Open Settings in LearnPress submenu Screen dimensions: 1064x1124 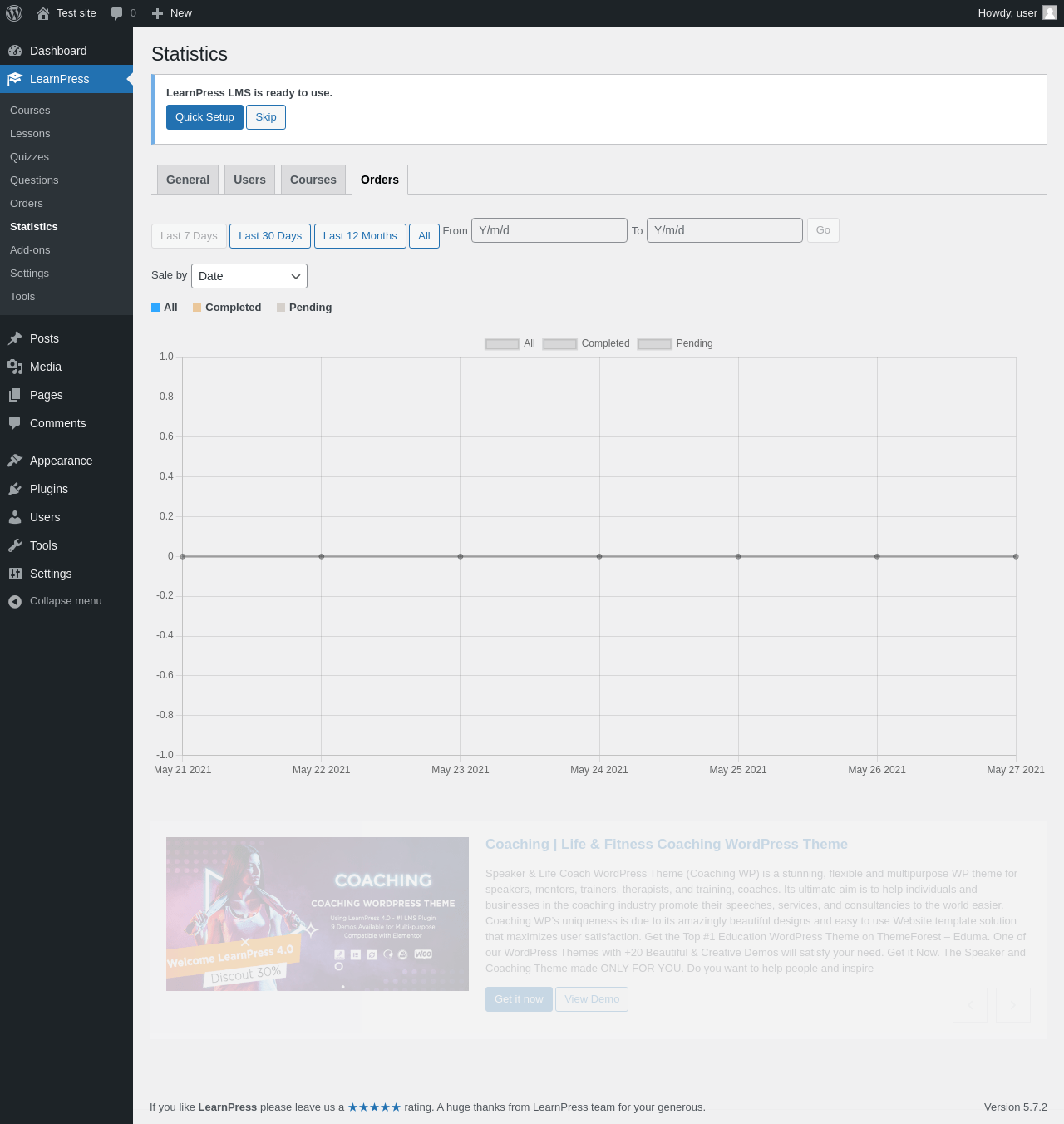pyautogui.click(x=29, y=274)
